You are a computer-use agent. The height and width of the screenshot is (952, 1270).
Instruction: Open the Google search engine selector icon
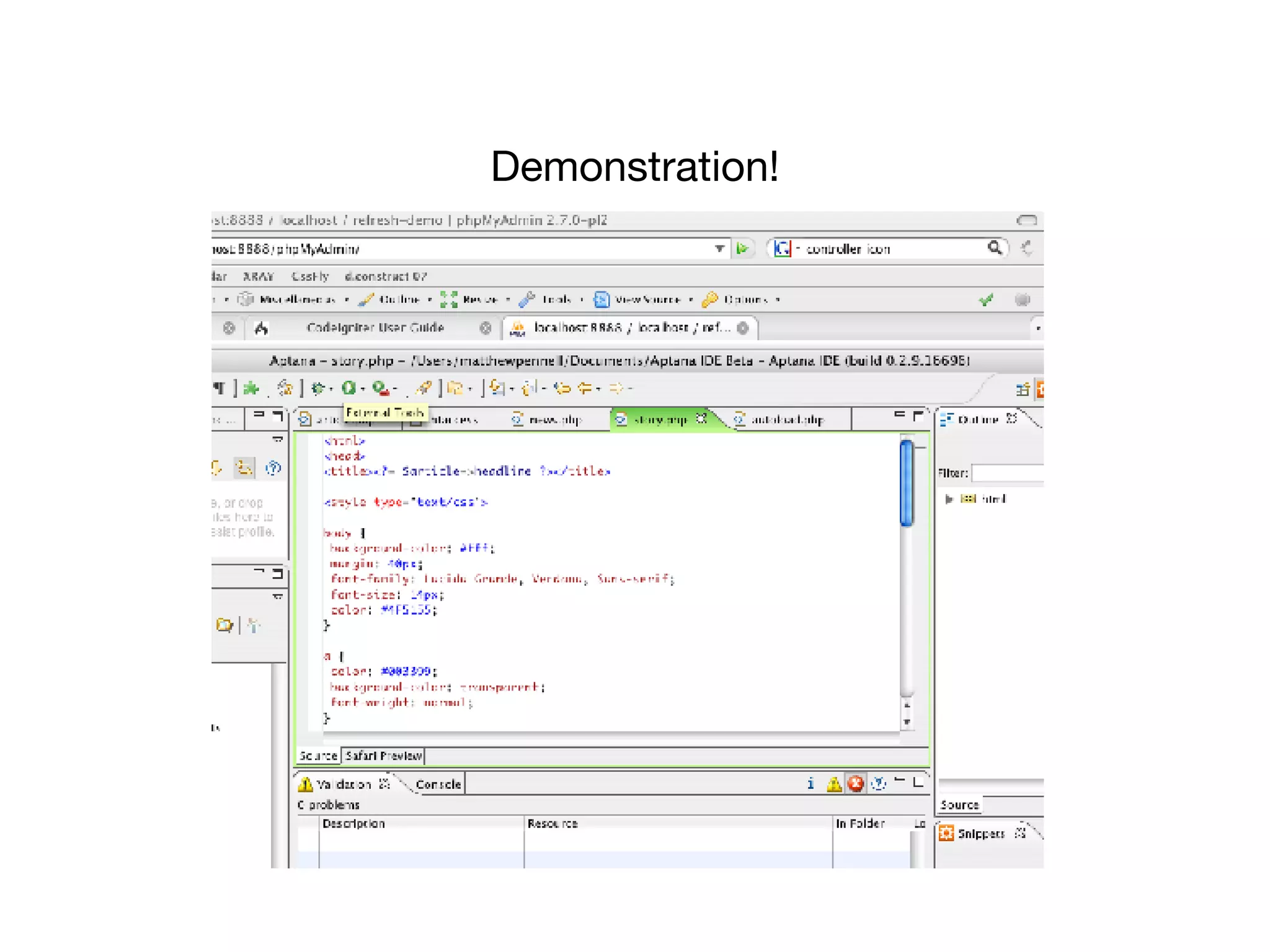point(783,249)
